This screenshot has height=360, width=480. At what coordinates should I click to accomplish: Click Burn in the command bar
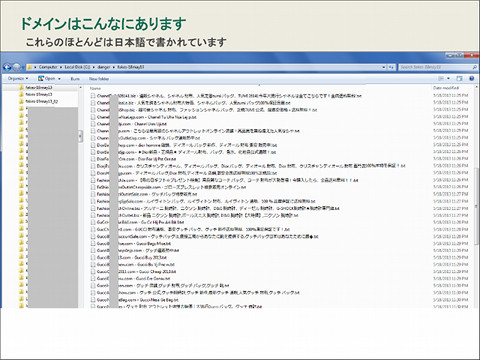pos(75,79)
